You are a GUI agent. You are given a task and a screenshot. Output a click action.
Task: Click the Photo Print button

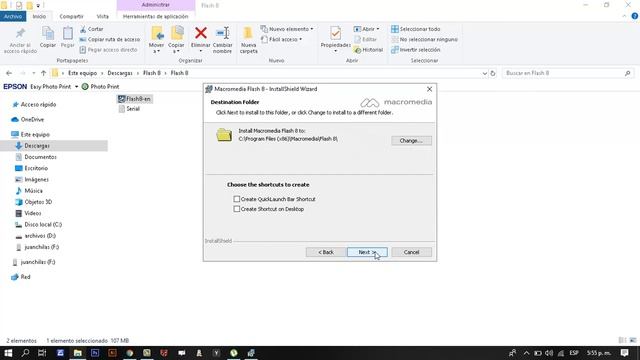(x=100, y=87)
